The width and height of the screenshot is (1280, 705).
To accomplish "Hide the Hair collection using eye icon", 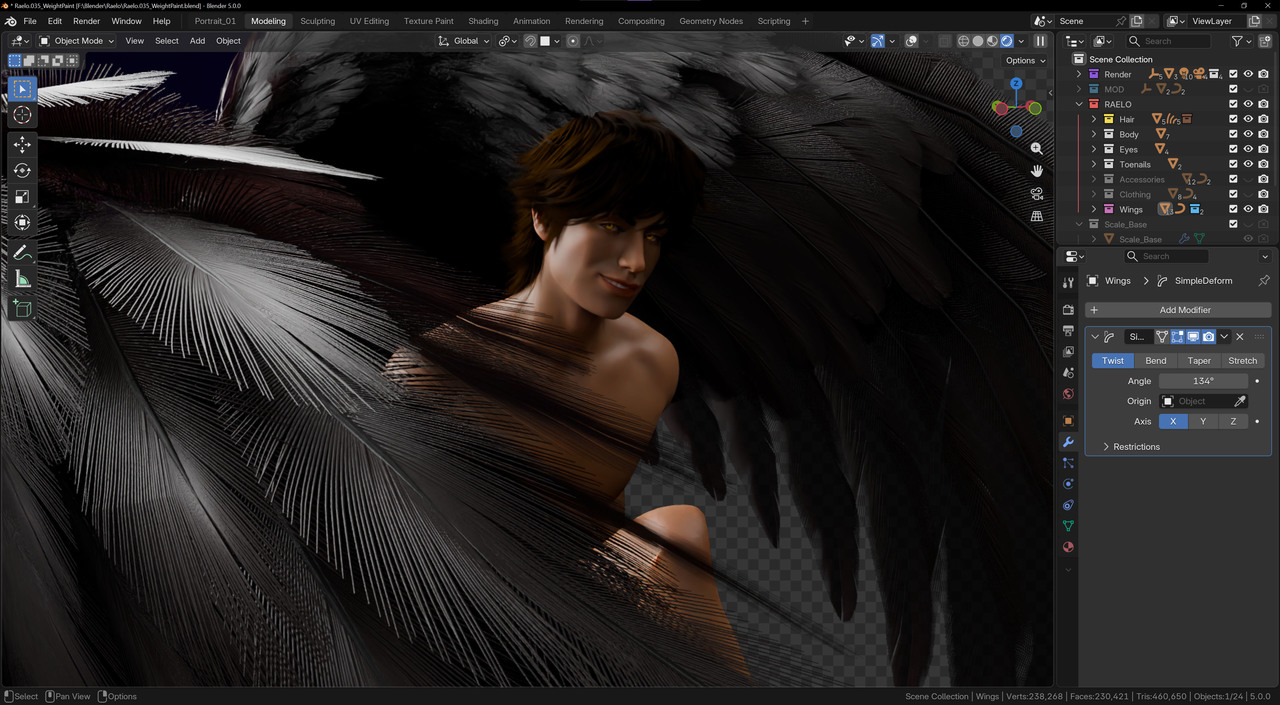I will click(1248, 119).
